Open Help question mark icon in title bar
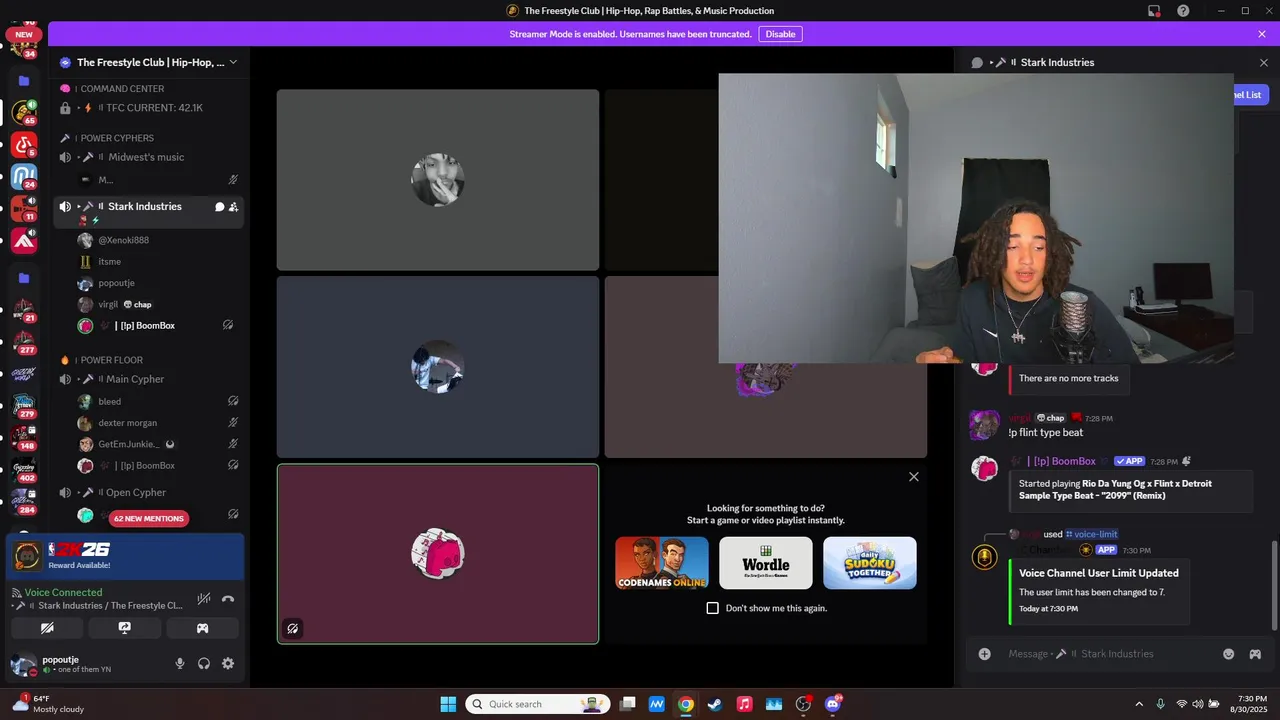Screen dimensions: 1280x720 pyautogui.click(x=1183, y=11)
